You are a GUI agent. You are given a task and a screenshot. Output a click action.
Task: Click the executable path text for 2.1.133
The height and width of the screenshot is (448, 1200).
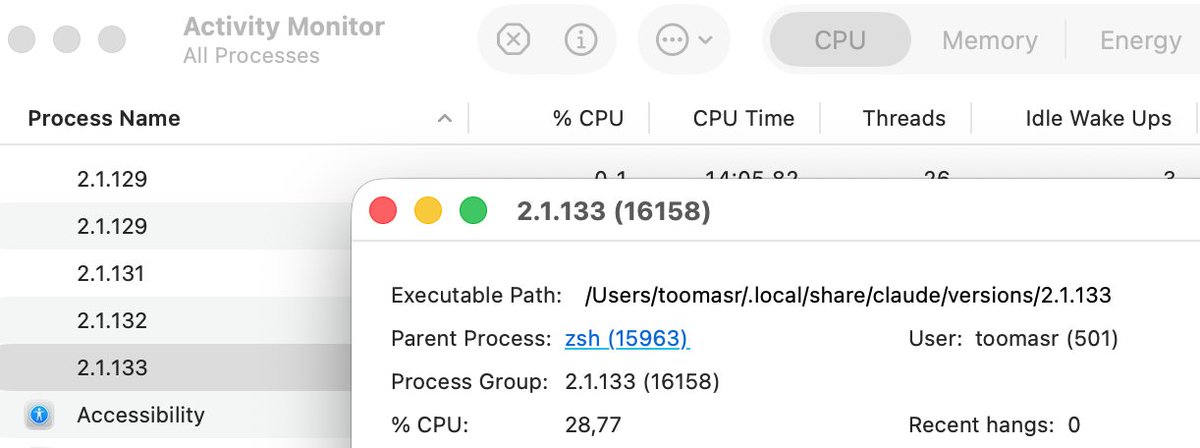[848, 295]
